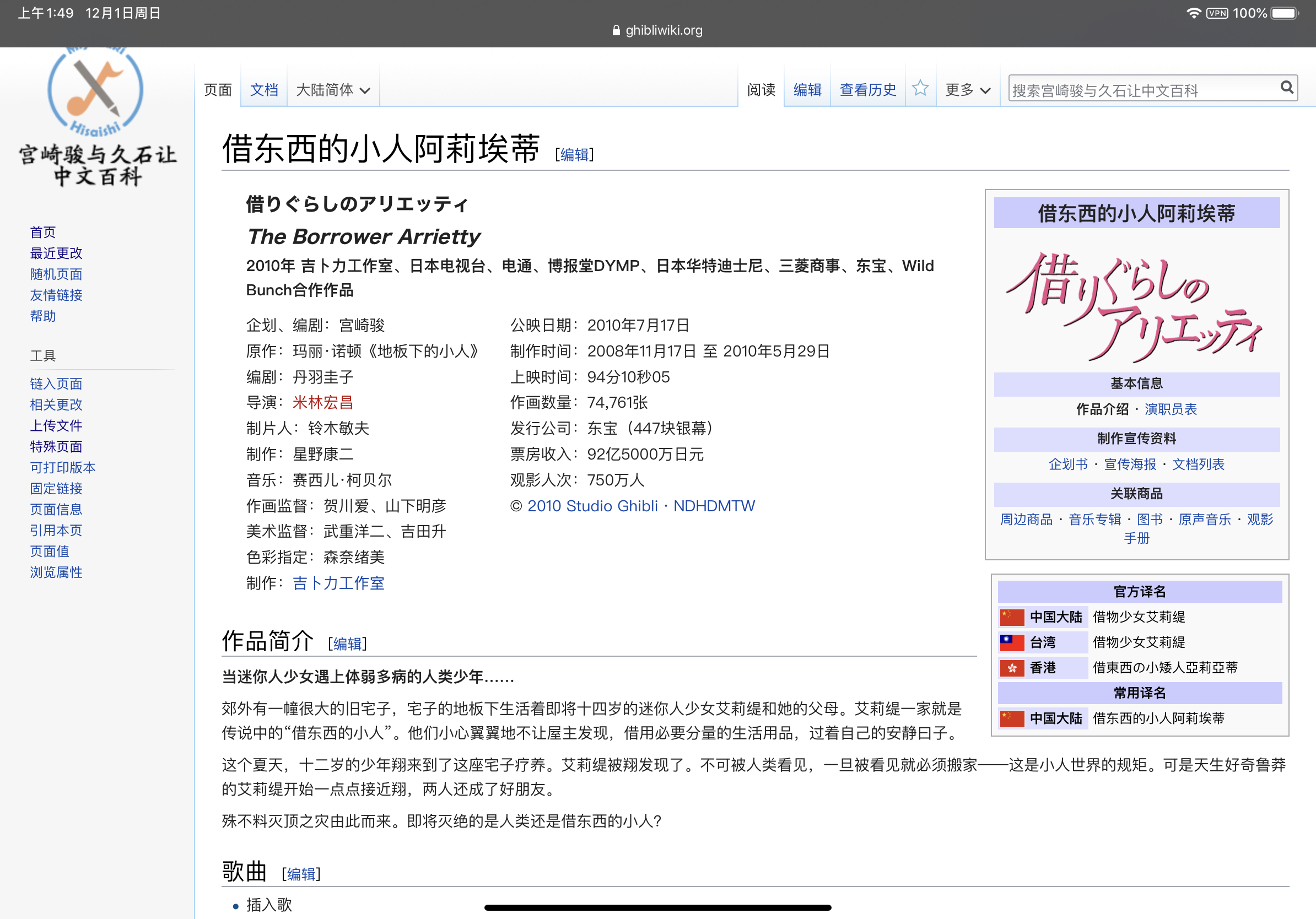Image resolution: width=1316 pixels, height=919 pixels.
Task: Click the 上午1:49 clock in status bar
Action: pos(46,13)
